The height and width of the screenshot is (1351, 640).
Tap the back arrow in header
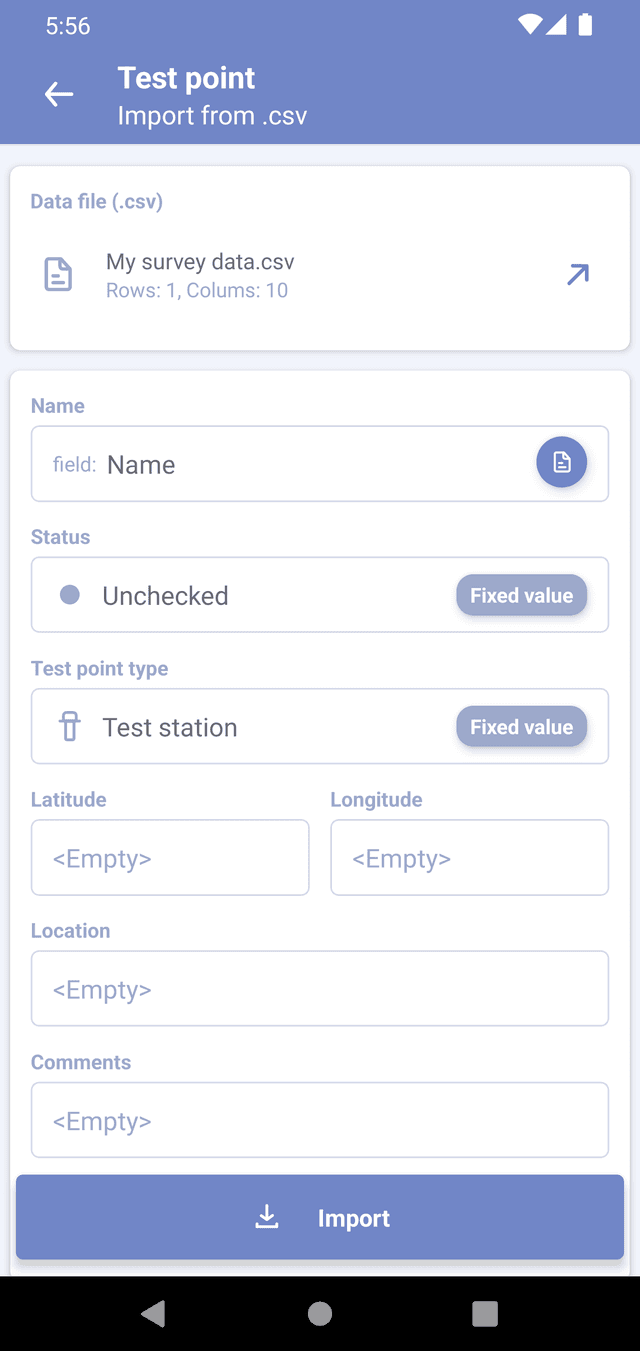pos(59,95)
